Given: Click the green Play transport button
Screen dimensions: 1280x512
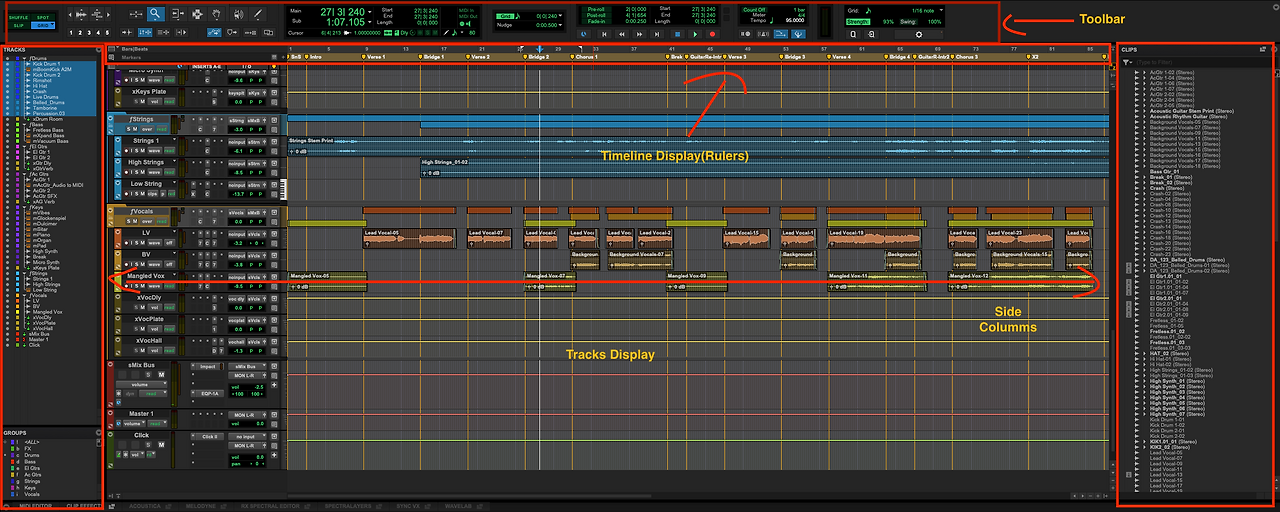Looking at the screenshot, I should (695, 34).
